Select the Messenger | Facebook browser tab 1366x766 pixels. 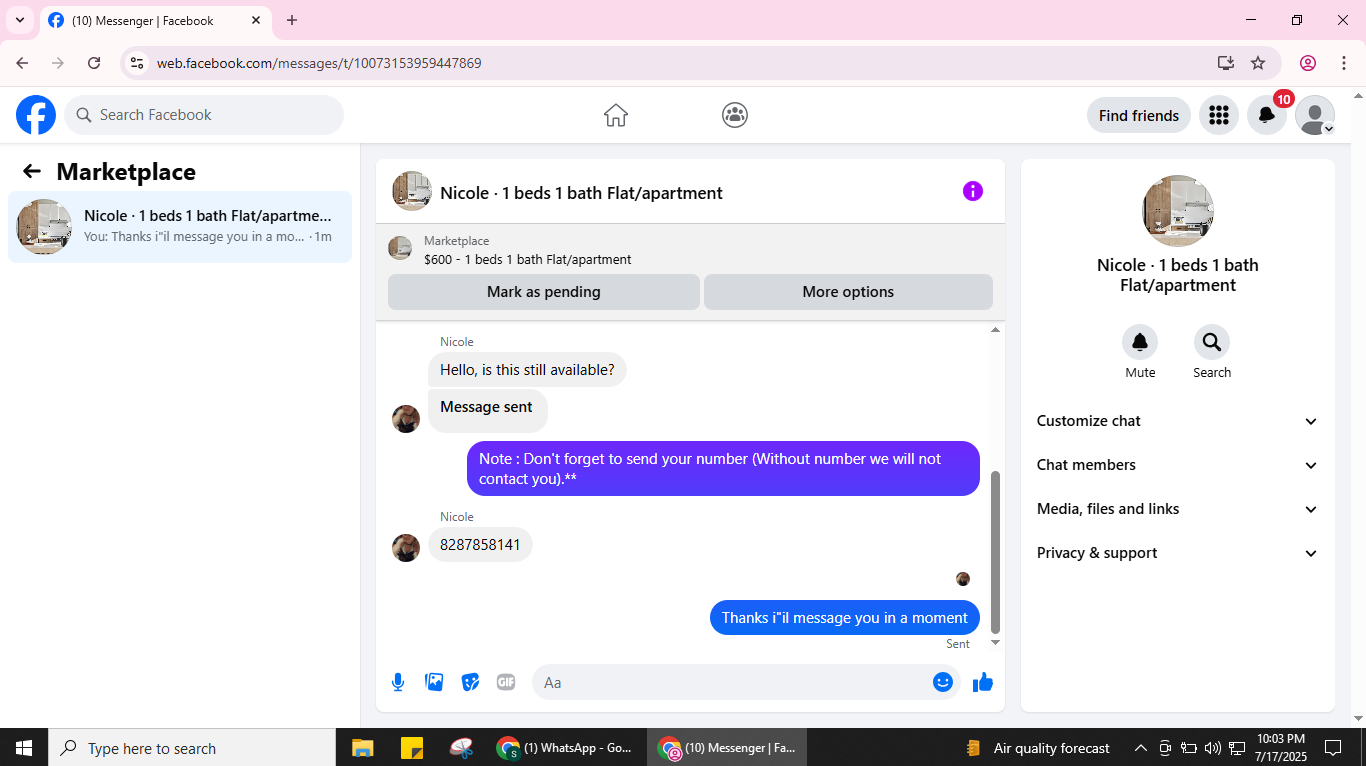155,21
